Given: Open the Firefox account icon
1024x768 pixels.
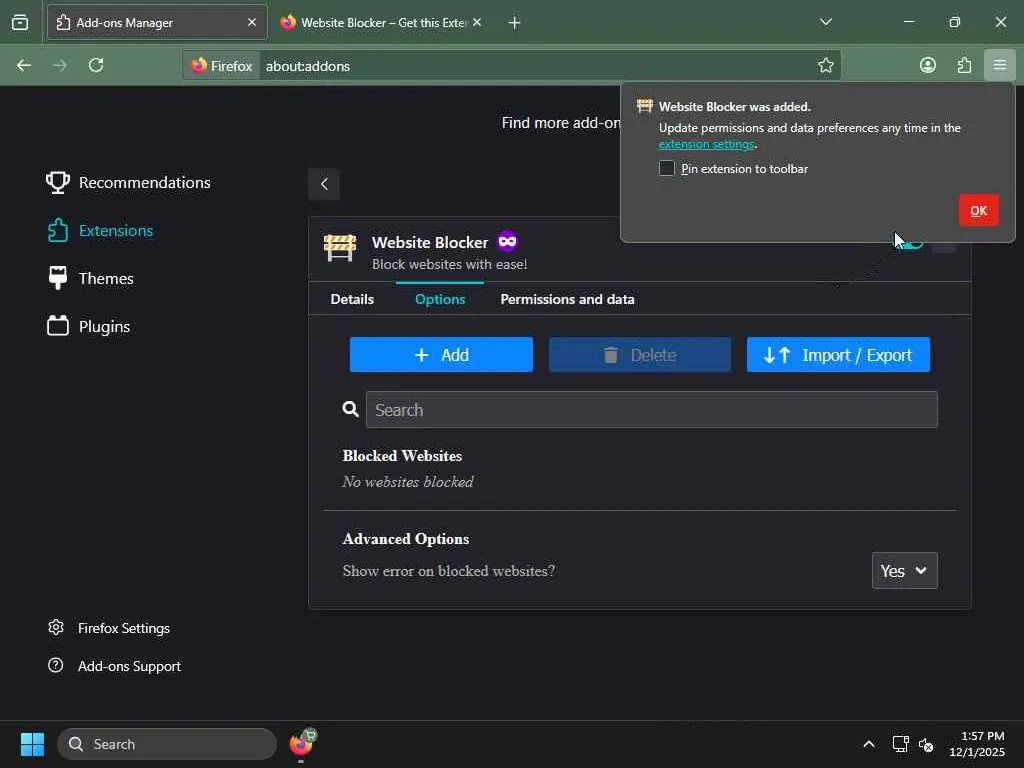Looking at the screenshot, I should click(927, 65).
